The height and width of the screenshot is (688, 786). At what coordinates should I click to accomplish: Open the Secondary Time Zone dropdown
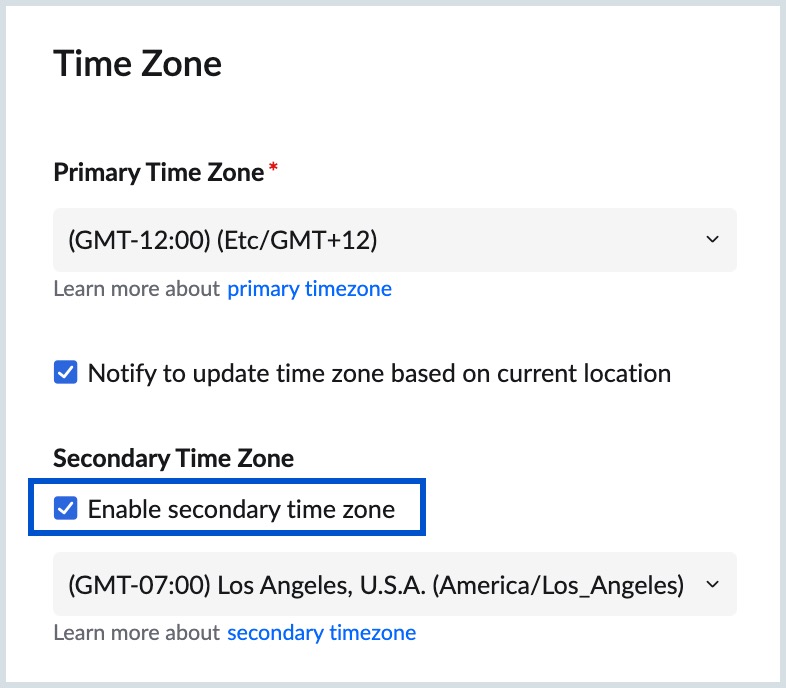394,584
